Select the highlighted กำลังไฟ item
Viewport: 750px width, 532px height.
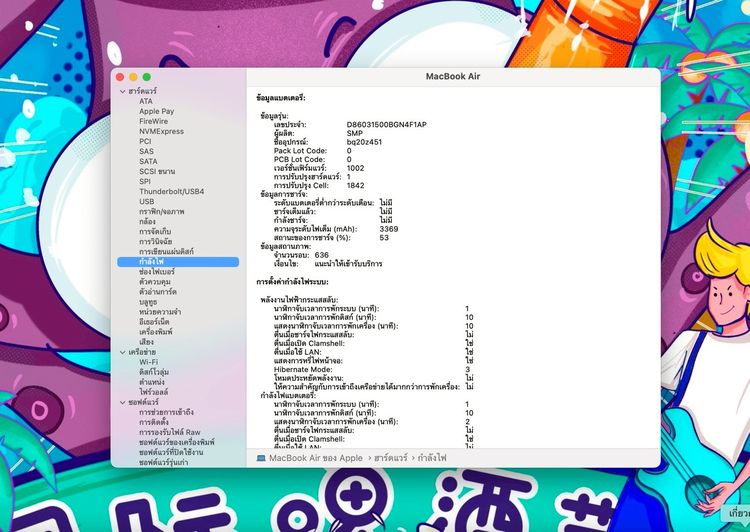coord(178,262)
